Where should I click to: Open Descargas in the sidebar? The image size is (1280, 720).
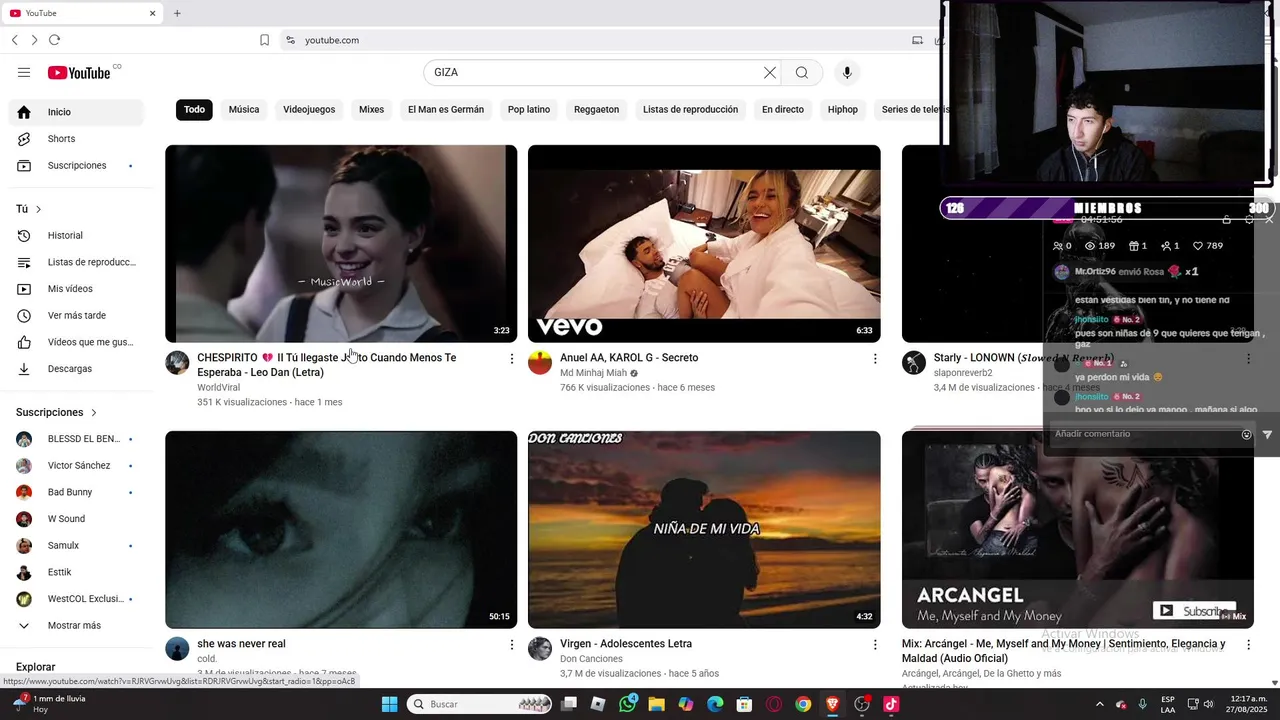click(76, 369)
